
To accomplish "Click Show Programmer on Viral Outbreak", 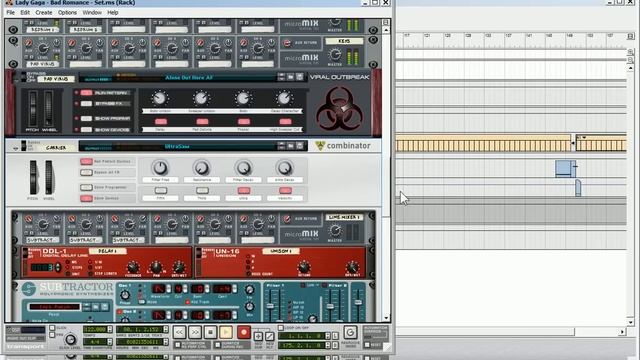I will 87,118.
